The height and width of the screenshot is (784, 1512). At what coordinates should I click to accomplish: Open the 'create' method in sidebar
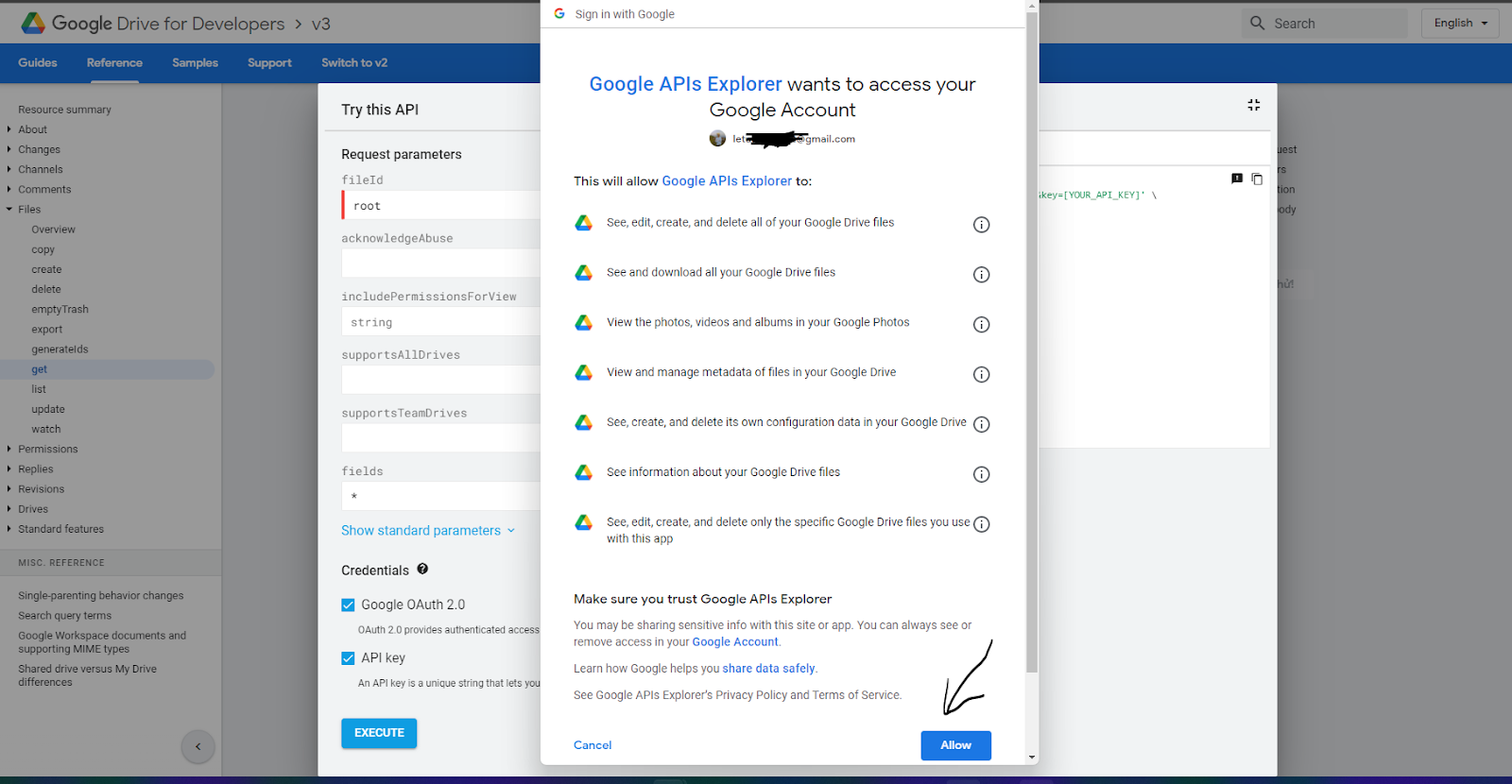[x=46, y=269]
